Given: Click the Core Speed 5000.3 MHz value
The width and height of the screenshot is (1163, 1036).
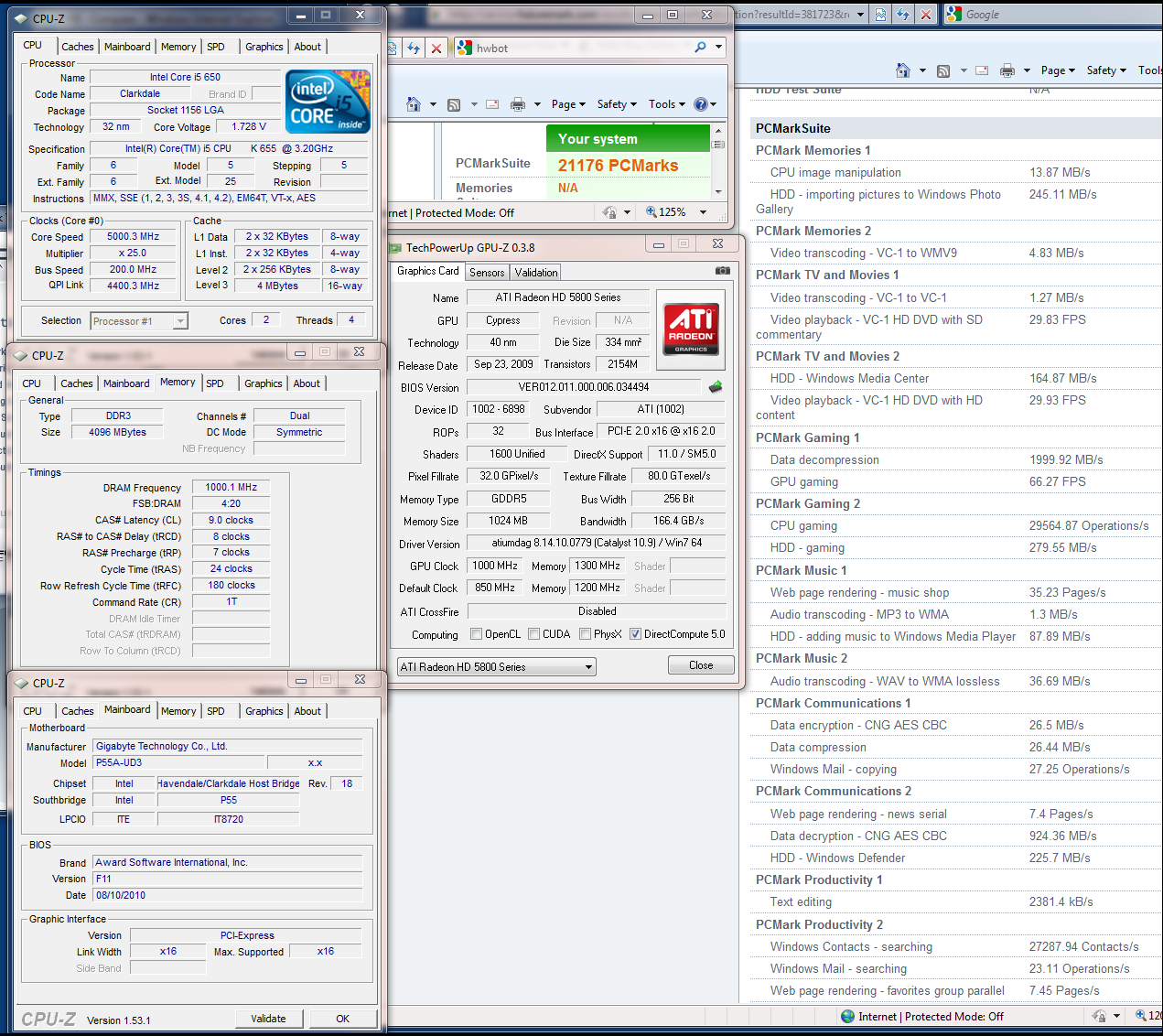Looking at the screenshot, I should pos(134,236).
